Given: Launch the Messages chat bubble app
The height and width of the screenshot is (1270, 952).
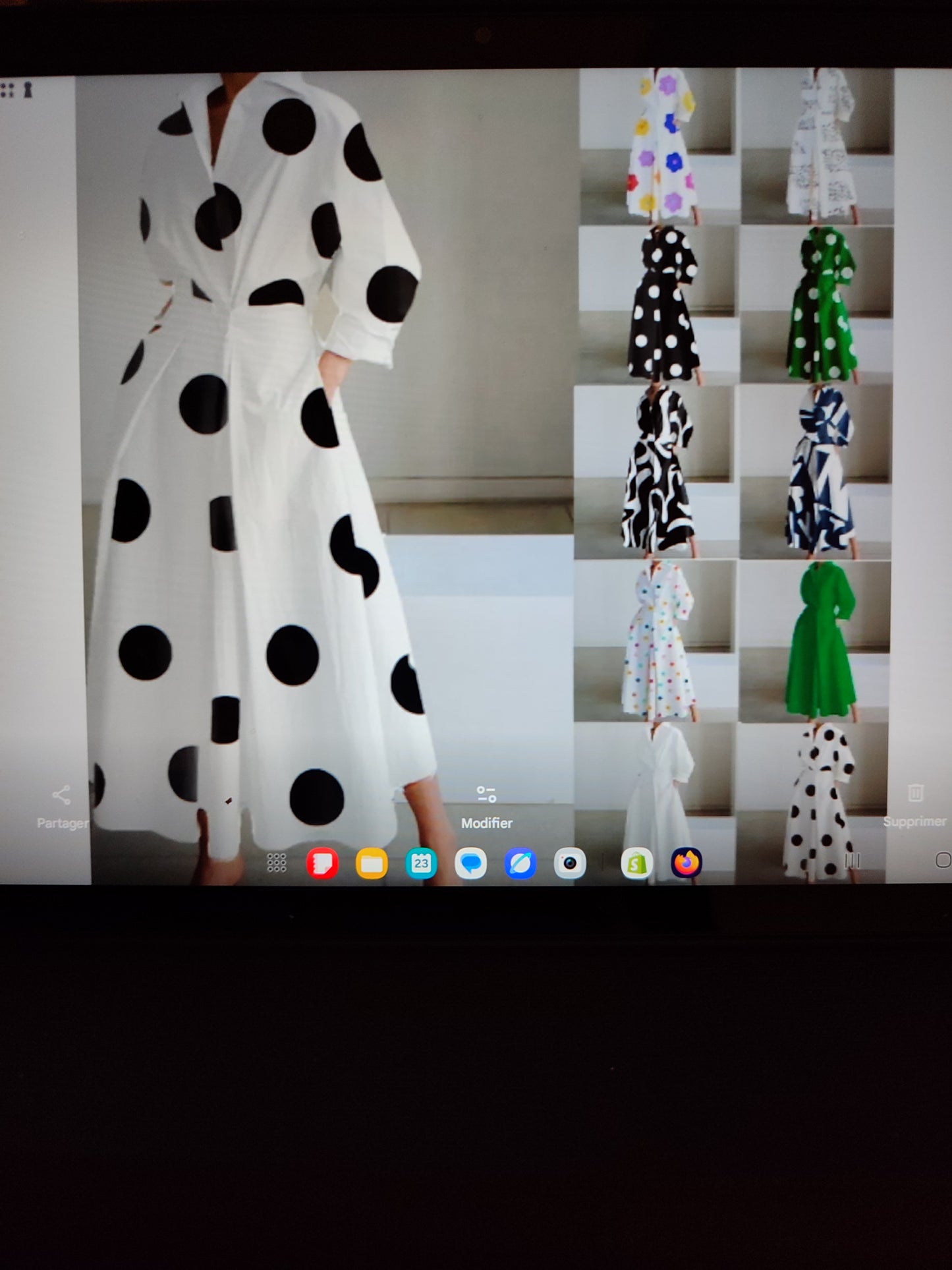Looking at the screenshot, I should pos(471,863).
